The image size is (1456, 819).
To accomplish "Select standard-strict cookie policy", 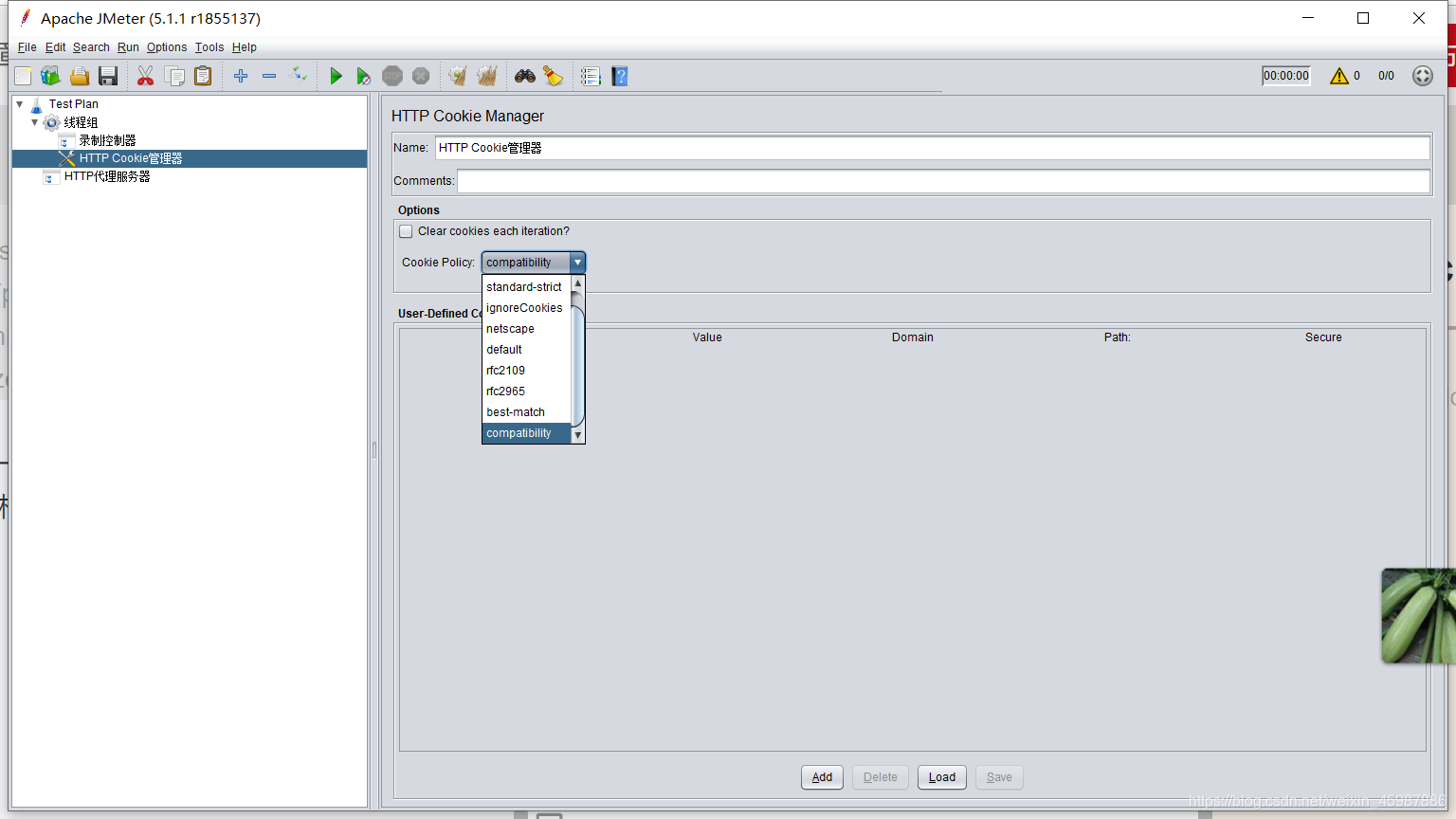I will click(x=526, y=287).
